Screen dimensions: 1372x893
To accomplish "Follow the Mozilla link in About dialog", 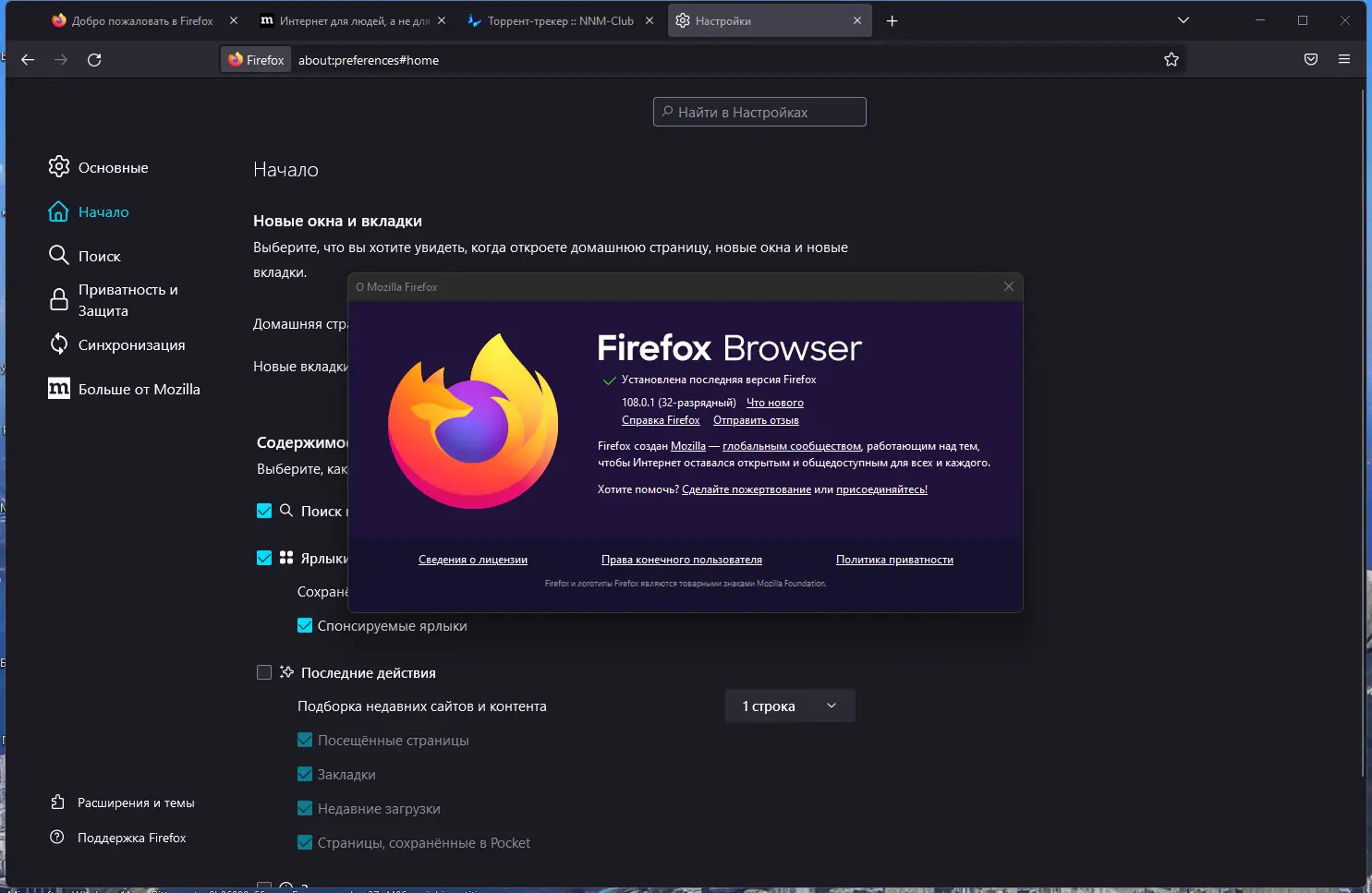I will point(688,446).
